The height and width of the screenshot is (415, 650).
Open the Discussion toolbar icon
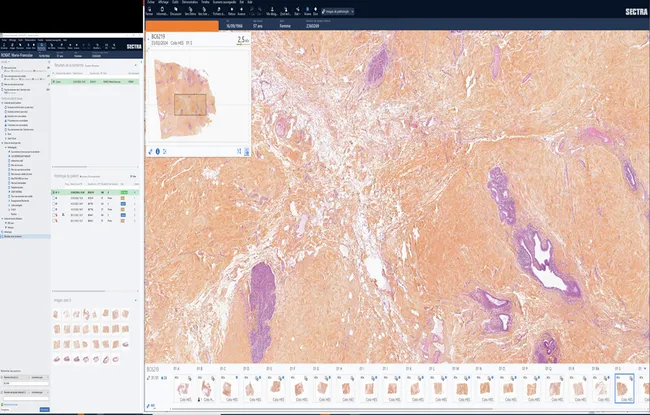(x=176, y=11)
